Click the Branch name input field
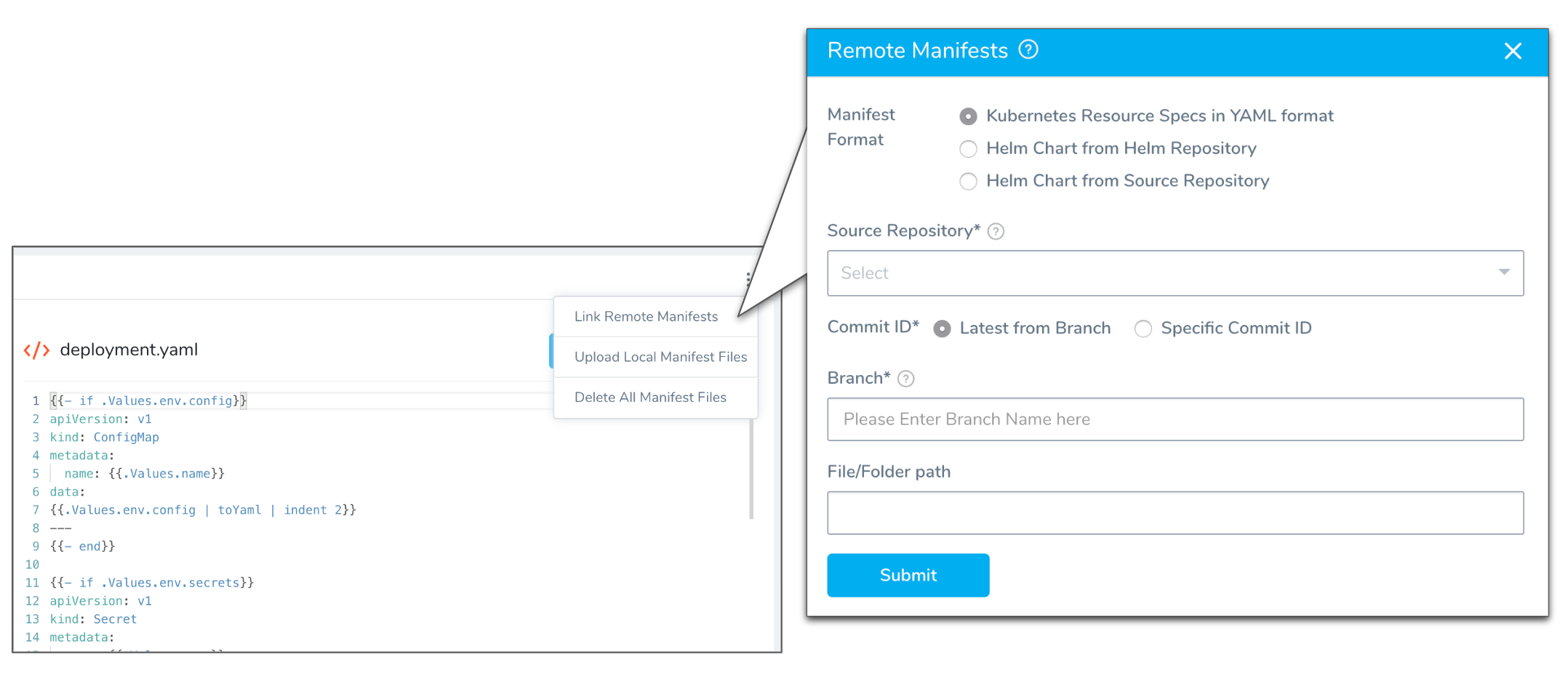This screenshot has width=1568, height=673. [x=1175, y=419]
